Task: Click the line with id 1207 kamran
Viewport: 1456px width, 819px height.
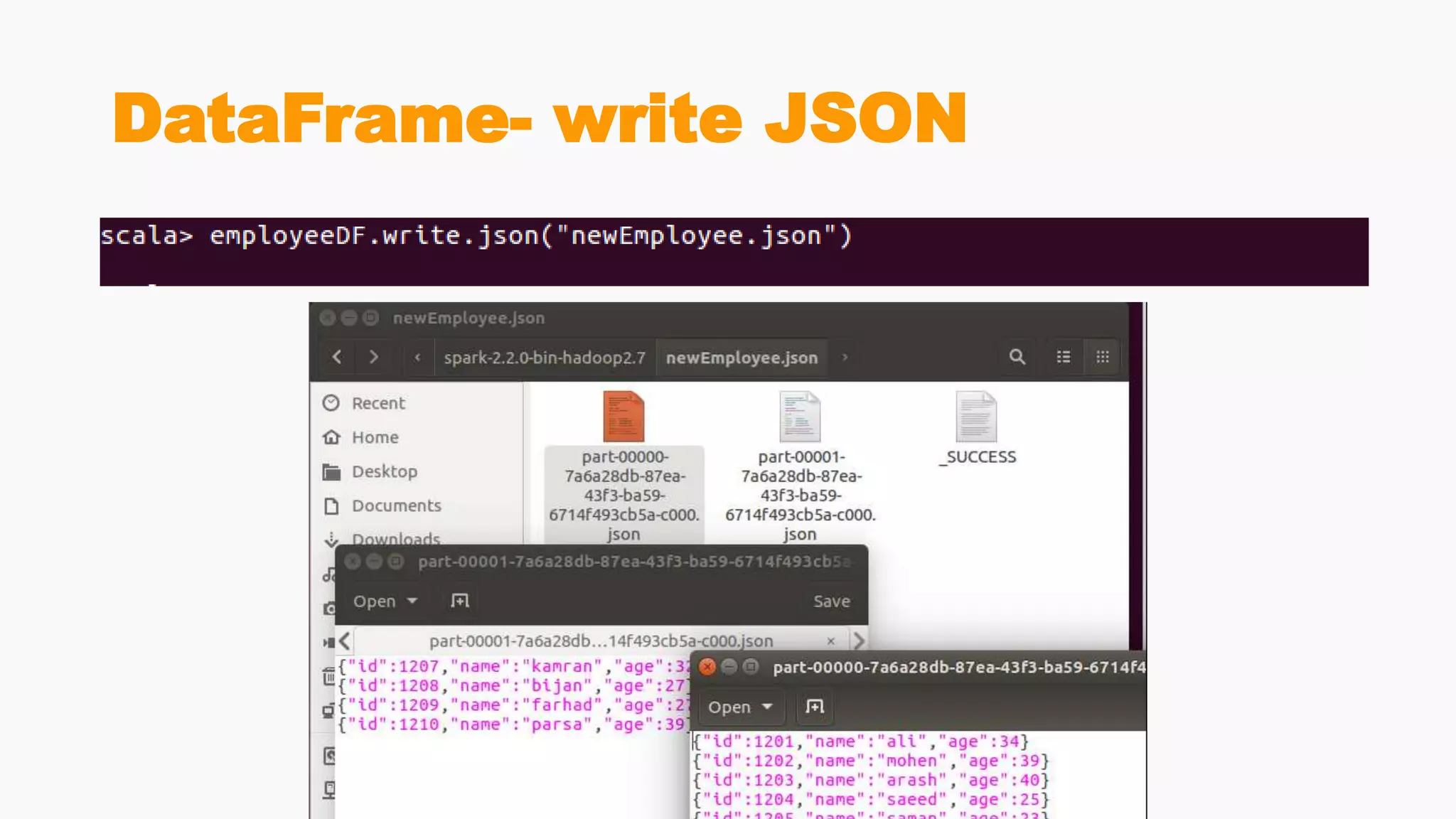Action: point(513,666)
